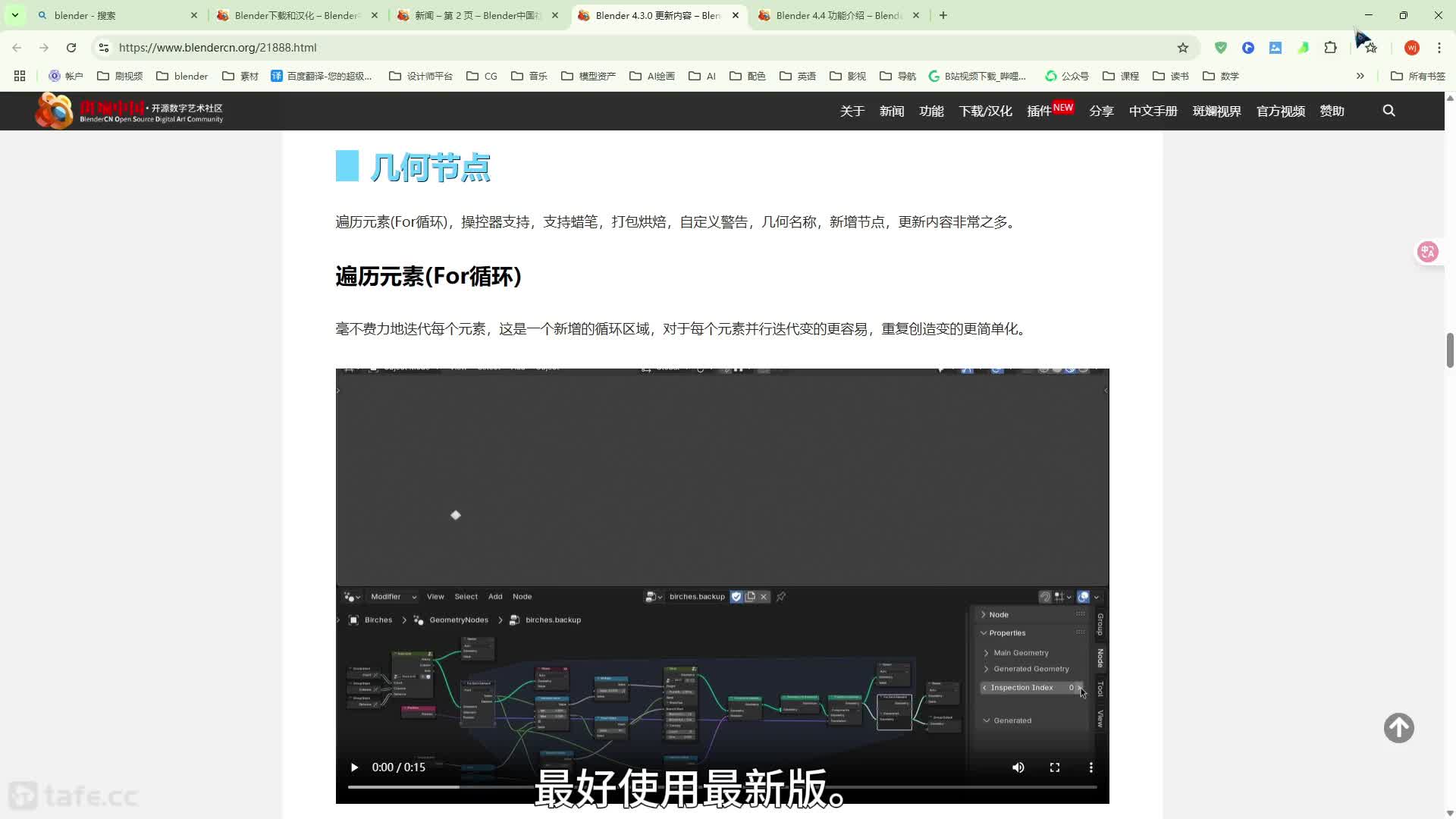
Task: Open the 读书 bookmark folder
Action: pos(1171,76)
